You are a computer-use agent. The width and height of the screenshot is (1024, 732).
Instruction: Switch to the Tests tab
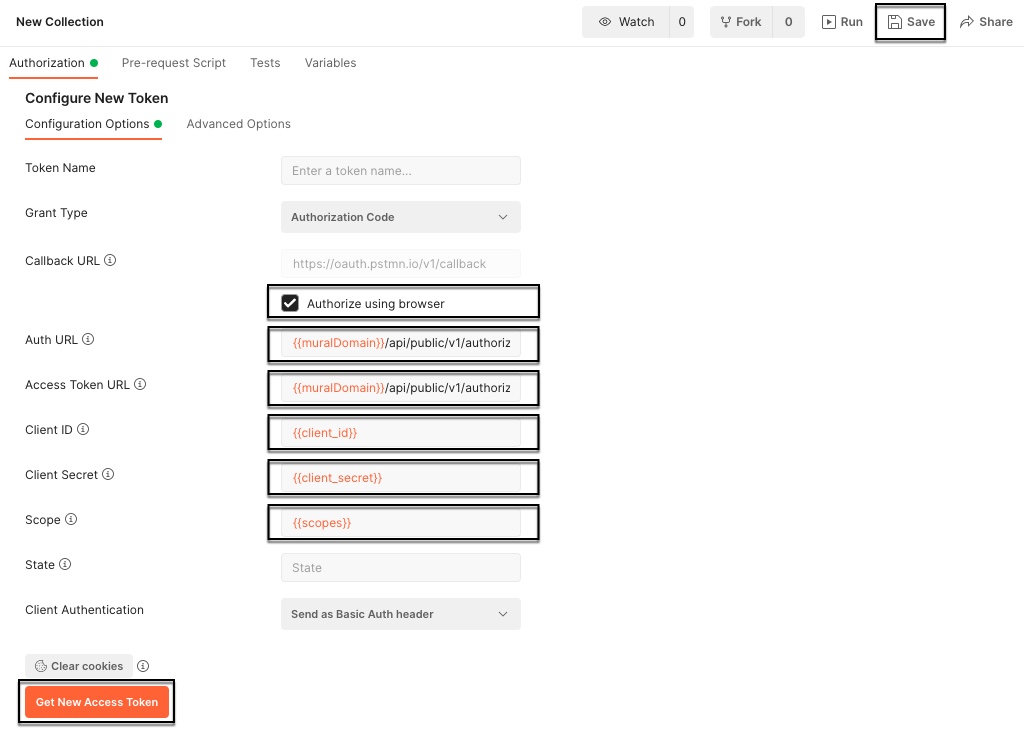(264, 62)
